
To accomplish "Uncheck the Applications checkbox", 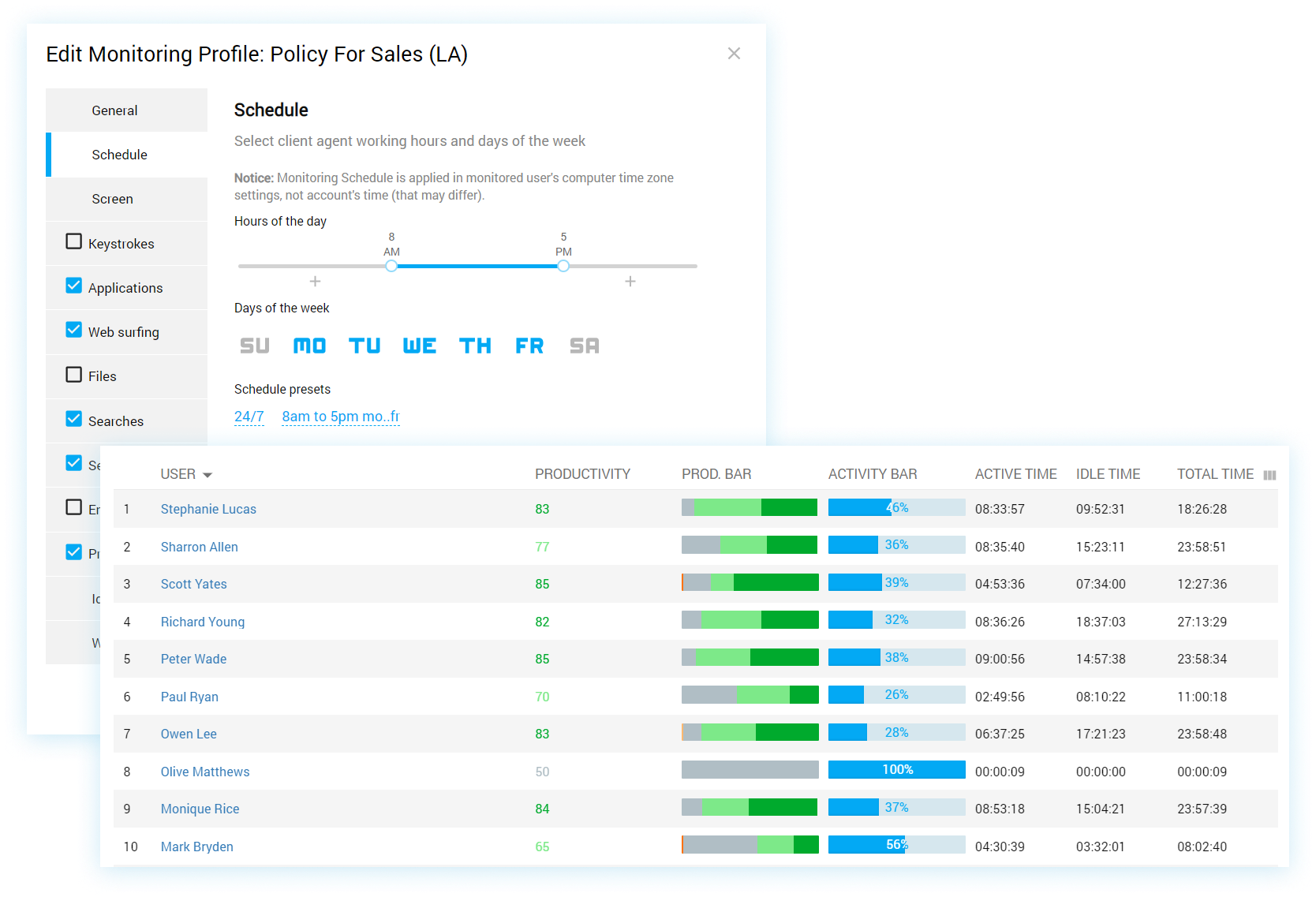I will pyautogui.click(x=74, y=286).
